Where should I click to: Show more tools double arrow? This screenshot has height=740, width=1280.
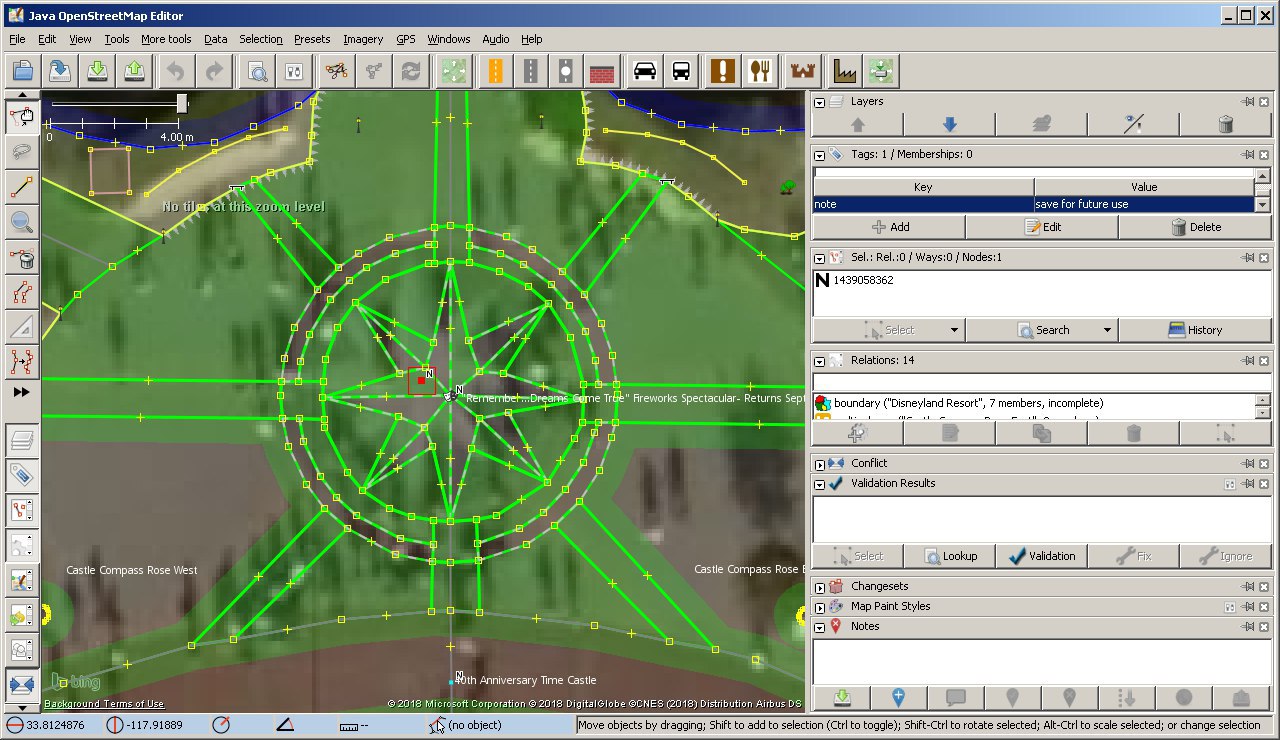point(22,393)
